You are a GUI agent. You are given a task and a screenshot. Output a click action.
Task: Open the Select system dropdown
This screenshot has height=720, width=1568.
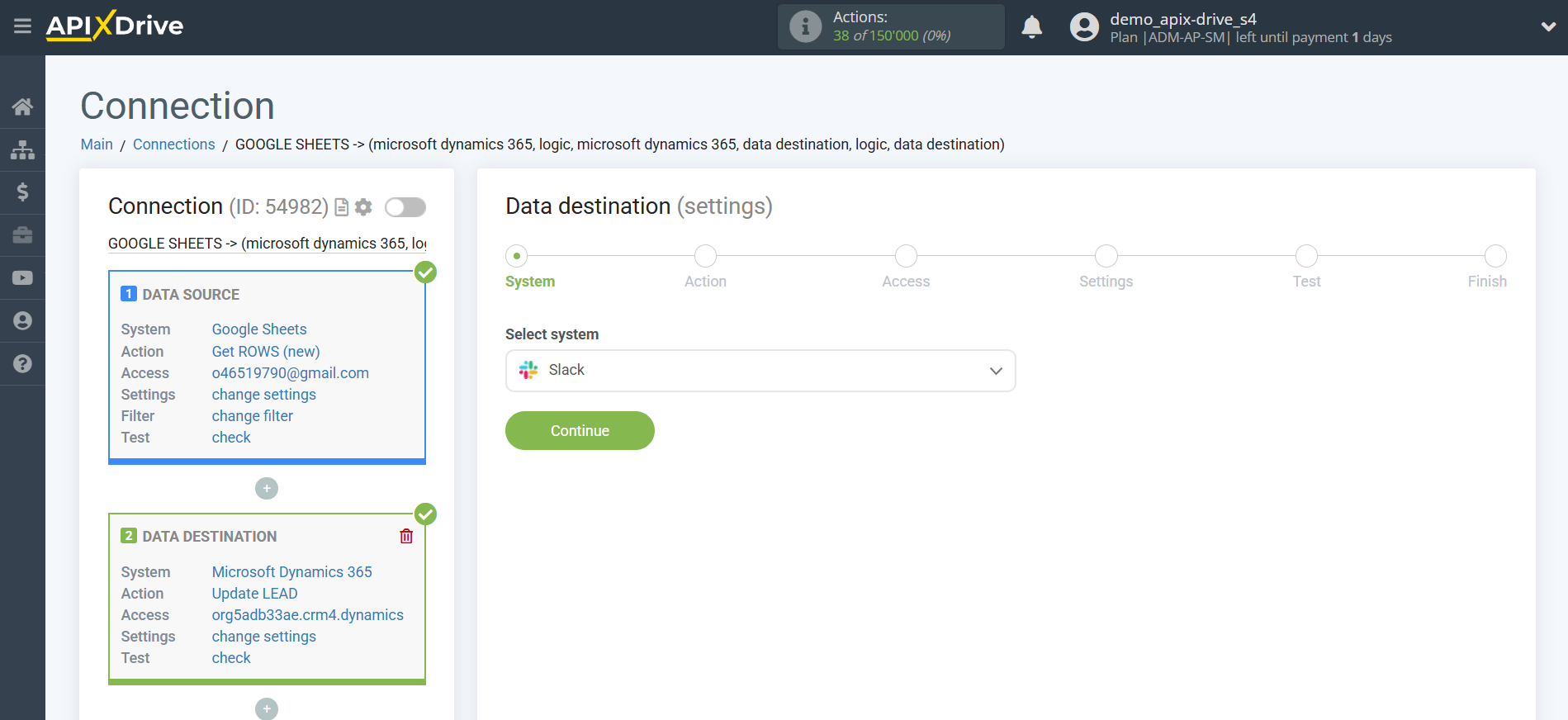(x=760, y=371)
